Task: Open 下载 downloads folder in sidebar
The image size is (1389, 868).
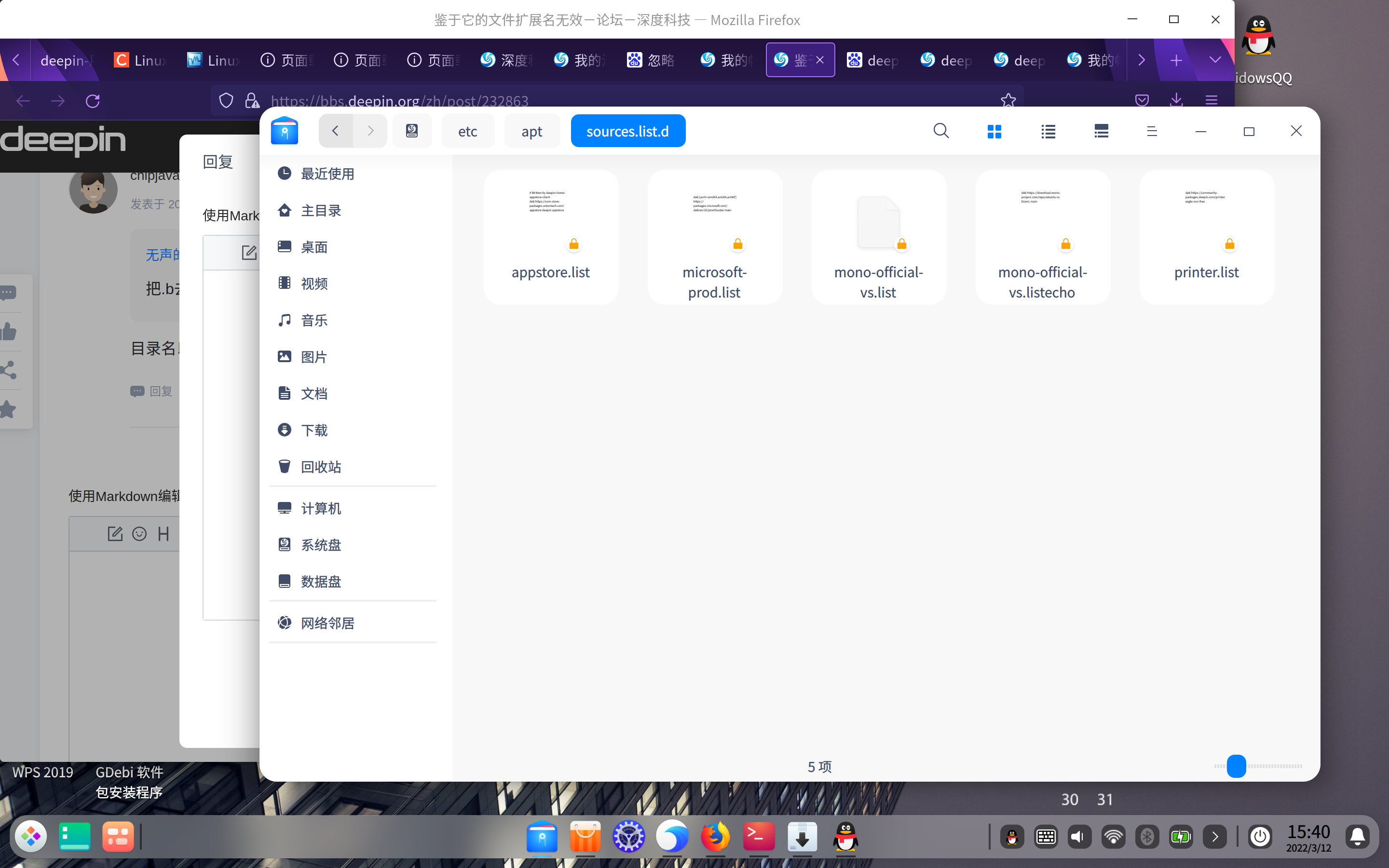Action: [x=314, y=430]
